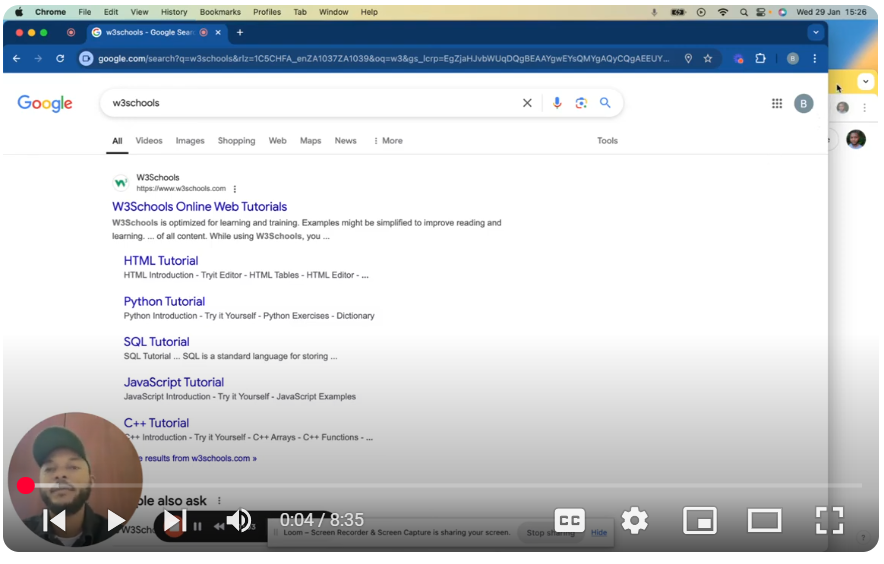Expand yellow dropdown chevron in background window
The width and height of the screenshot is (884, 564).
(865, 81)
